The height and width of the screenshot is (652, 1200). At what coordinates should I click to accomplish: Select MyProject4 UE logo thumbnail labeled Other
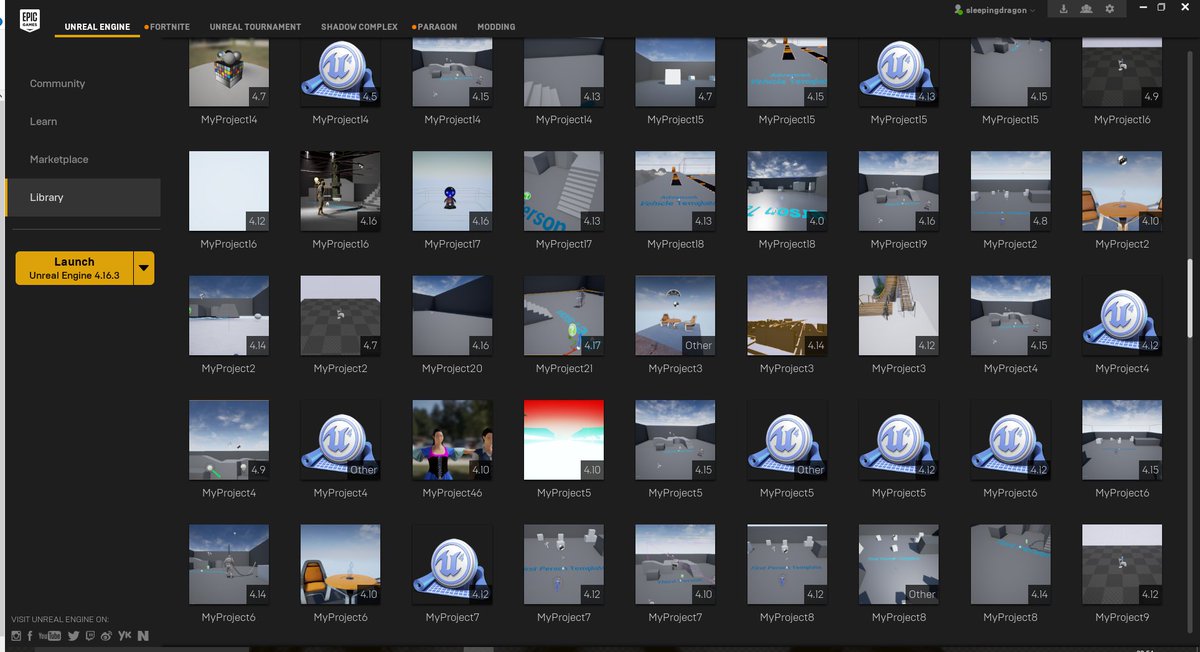tap(340, 440)
